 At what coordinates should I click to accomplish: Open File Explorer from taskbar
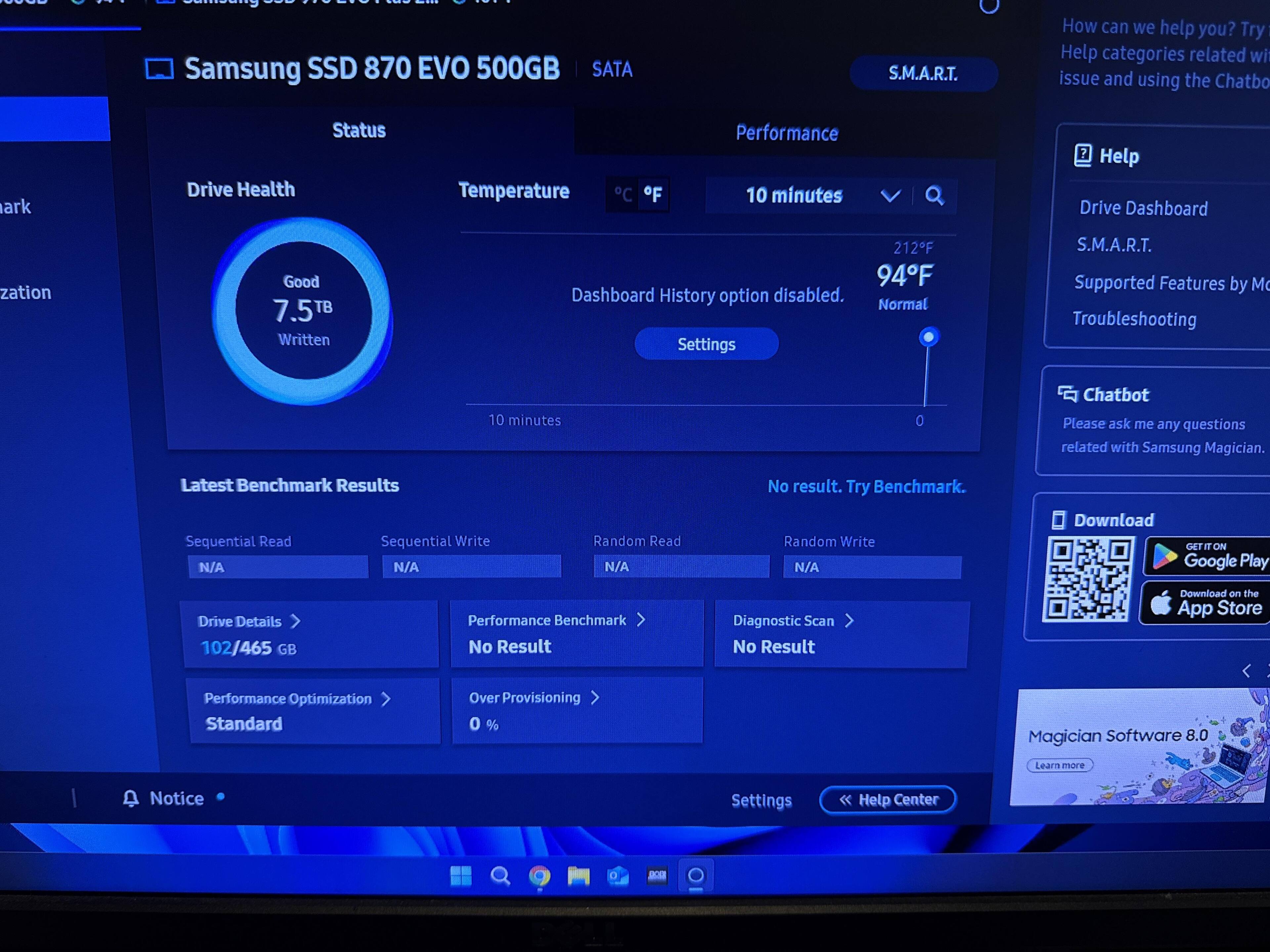(578, 876)
